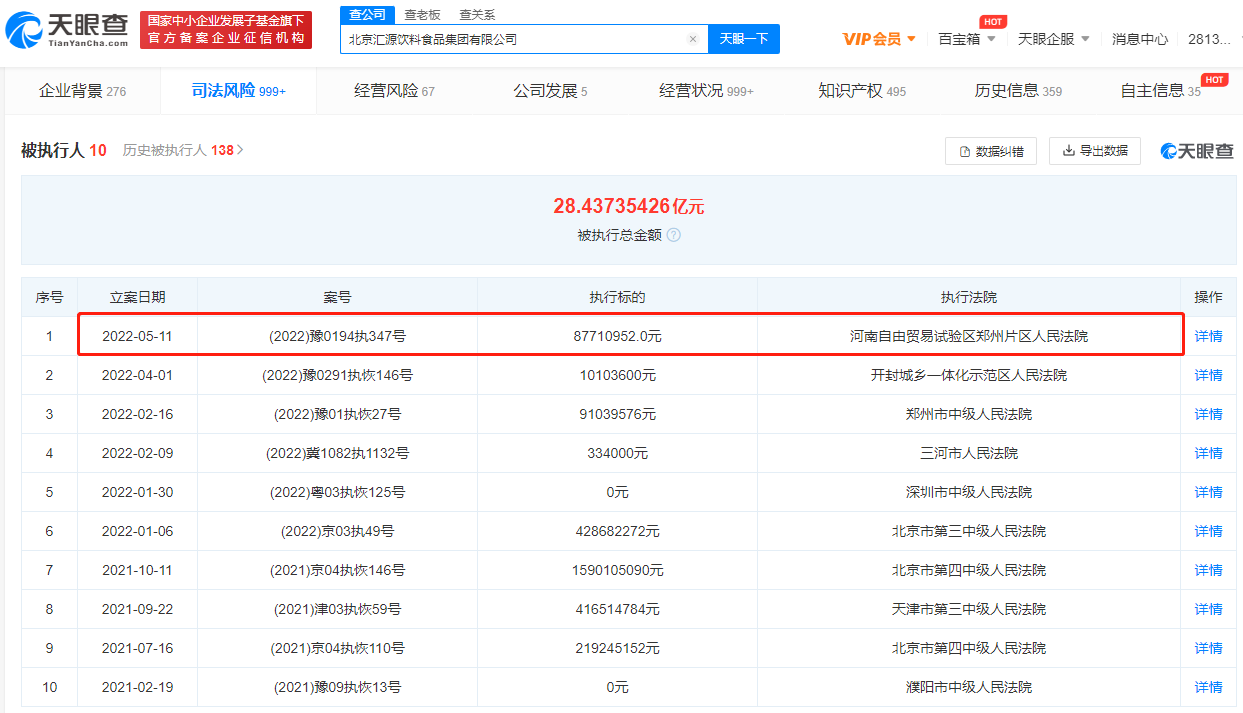This screenshot has height=713, width=1243.
Task: Open 详情 for case (2021)京04执恢110号
Action: click(x=1209, y=648)
